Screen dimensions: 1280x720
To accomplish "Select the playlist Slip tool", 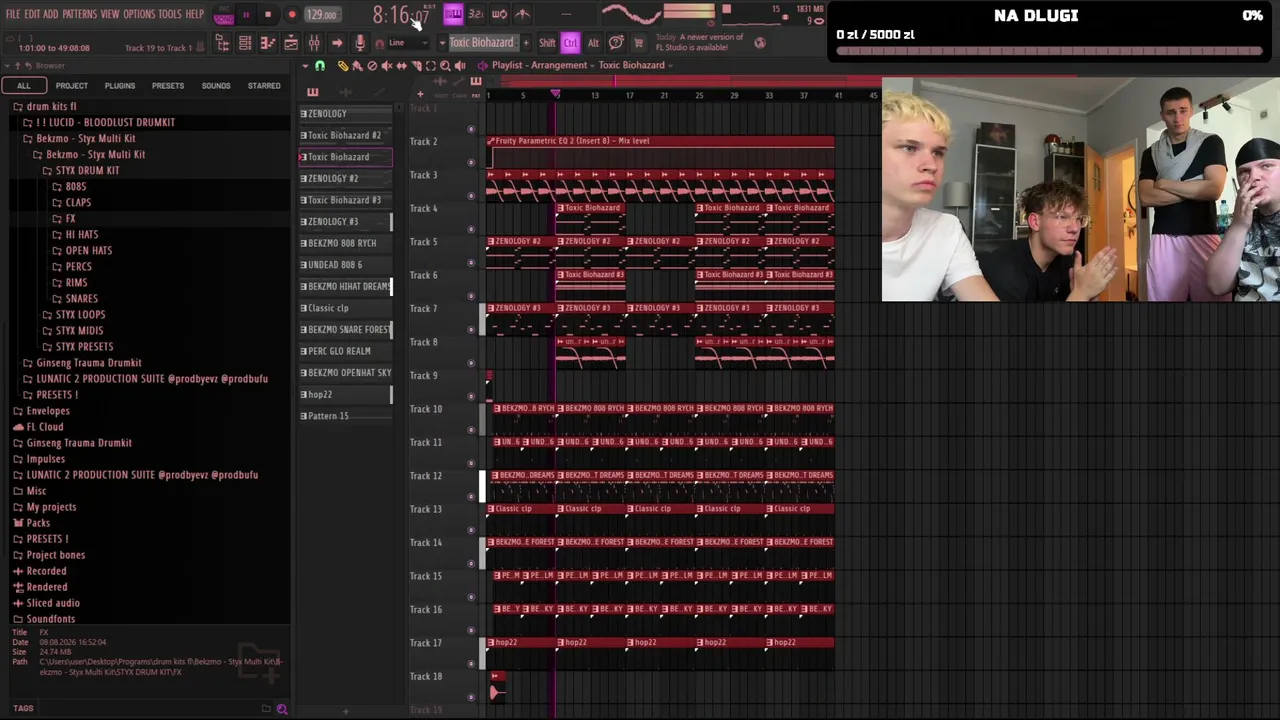I will [401, 66].
